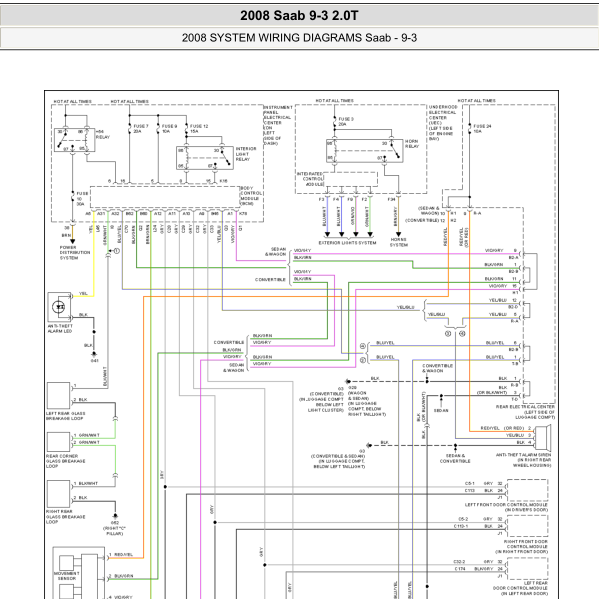599x599 pixels.
Task: Click the "HORNS SYSTEM" label
Action: 398,242
